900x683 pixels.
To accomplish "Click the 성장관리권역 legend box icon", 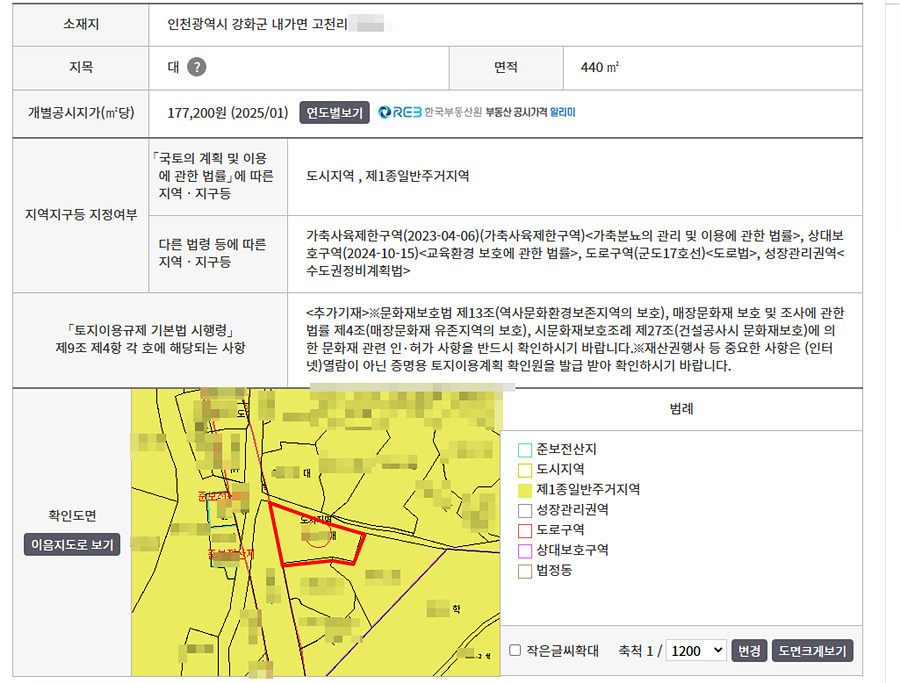I will click(525, 510).
